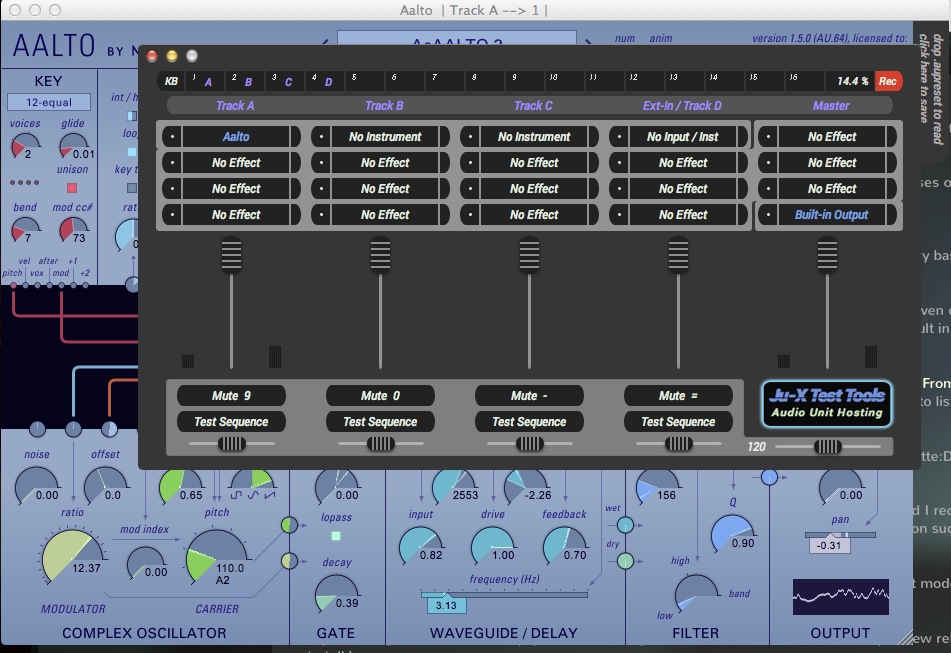Click the waveguide knob showing 2553
Image resolution: width=951 pixels, height=653 pixels.
point(454,486)
